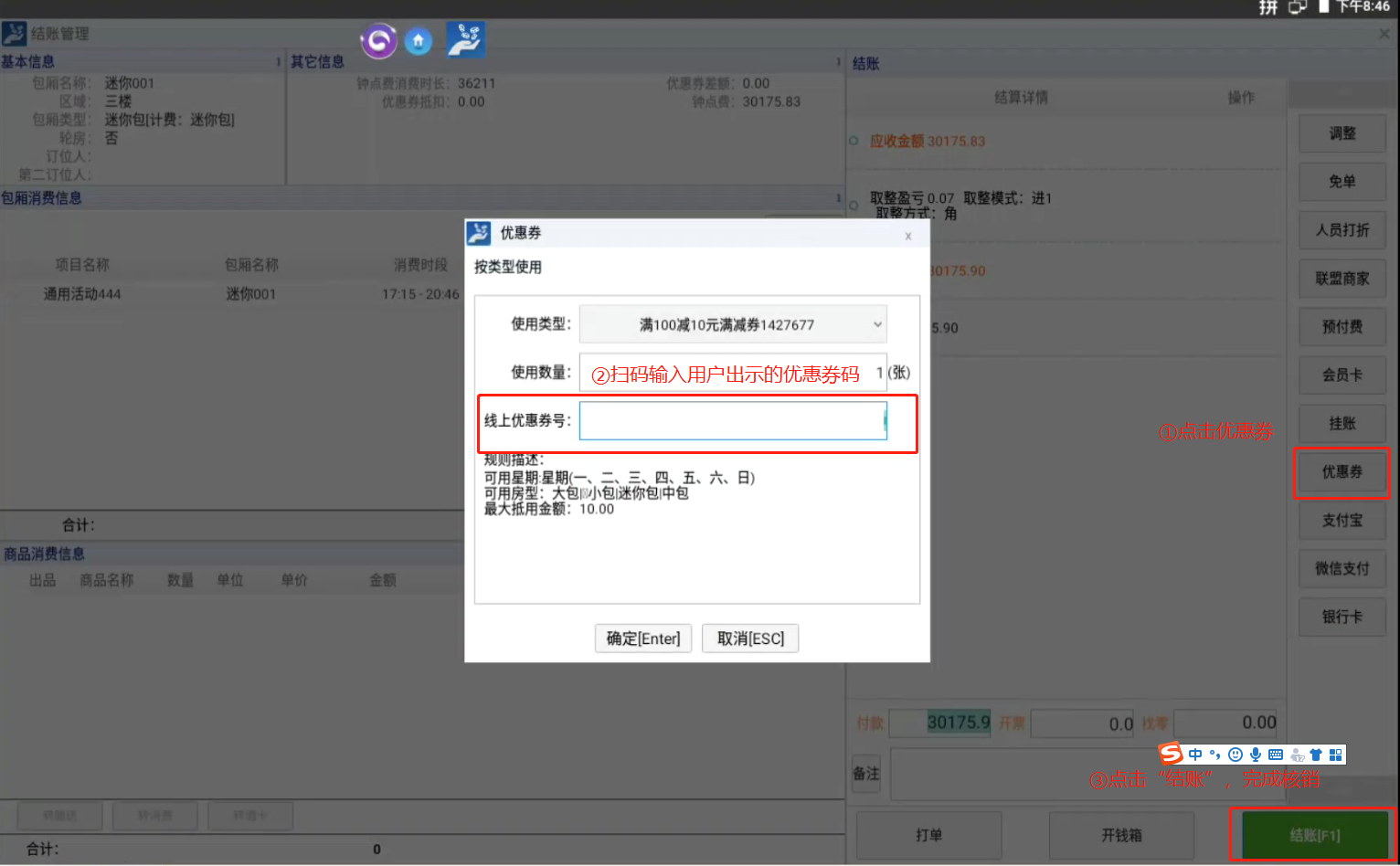
Task: Focus the 线上优惠券号 input field
Action: tap(733, 420)
